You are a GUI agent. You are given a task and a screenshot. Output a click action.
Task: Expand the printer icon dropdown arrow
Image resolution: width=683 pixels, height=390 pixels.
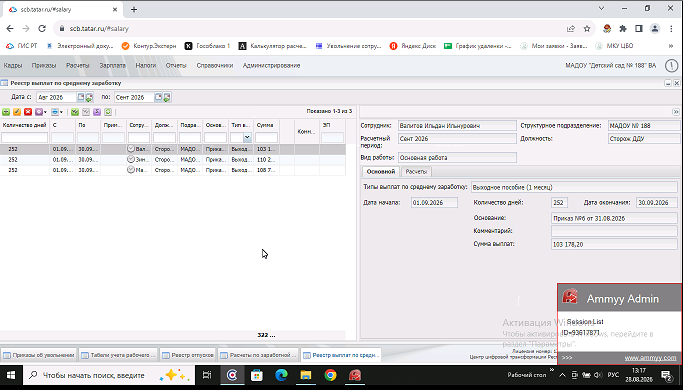pyautogui.click(x=61, y=112)
